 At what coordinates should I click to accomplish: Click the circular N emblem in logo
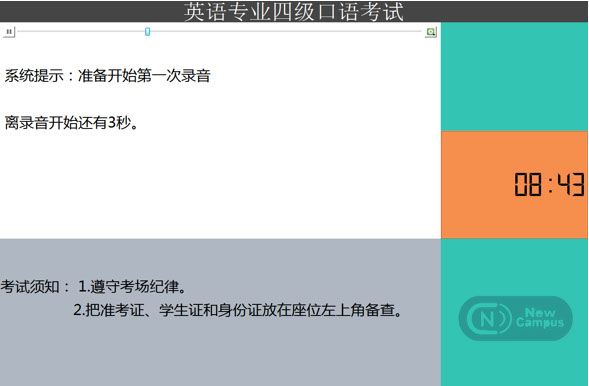(x=488, y=319)
